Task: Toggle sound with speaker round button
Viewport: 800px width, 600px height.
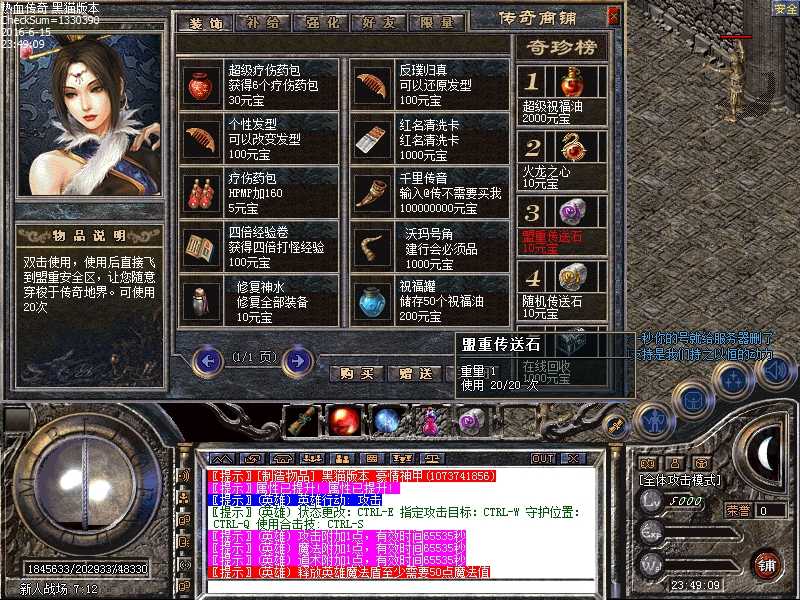Action: (x=774, y=368)
